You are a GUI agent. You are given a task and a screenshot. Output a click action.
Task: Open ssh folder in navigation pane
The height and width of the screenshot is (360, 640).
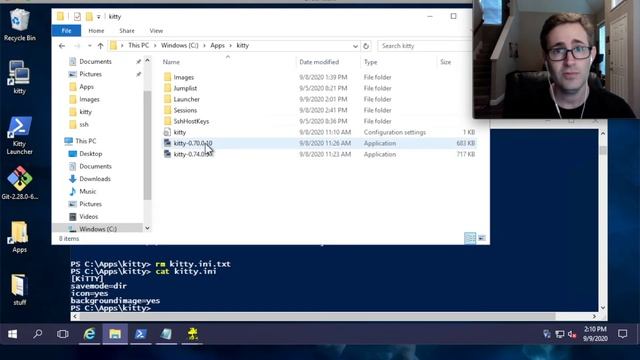[x=84, y=124]
